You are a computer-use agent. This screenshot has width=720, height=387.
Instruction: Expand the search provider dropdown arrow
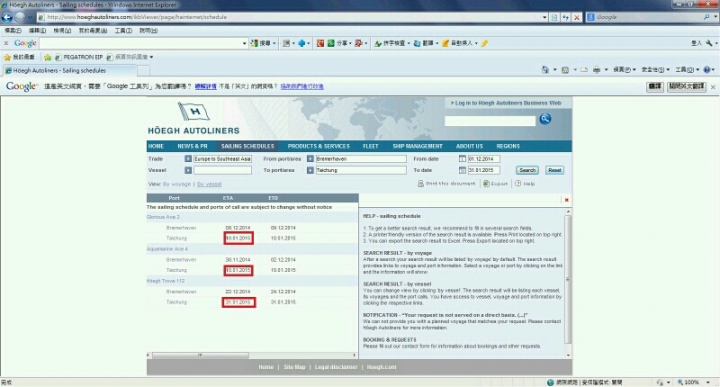[715, 17]
